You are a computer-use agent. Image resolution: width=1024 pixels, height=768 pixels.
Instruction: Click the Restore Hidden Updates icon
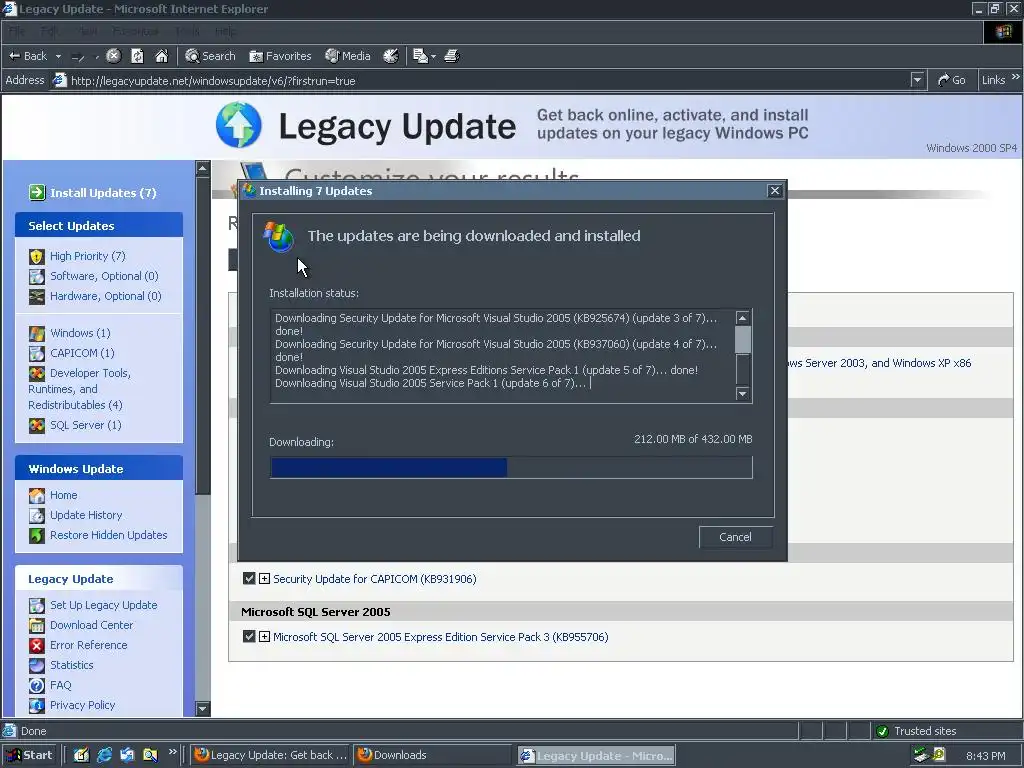(x=37, y=535)
